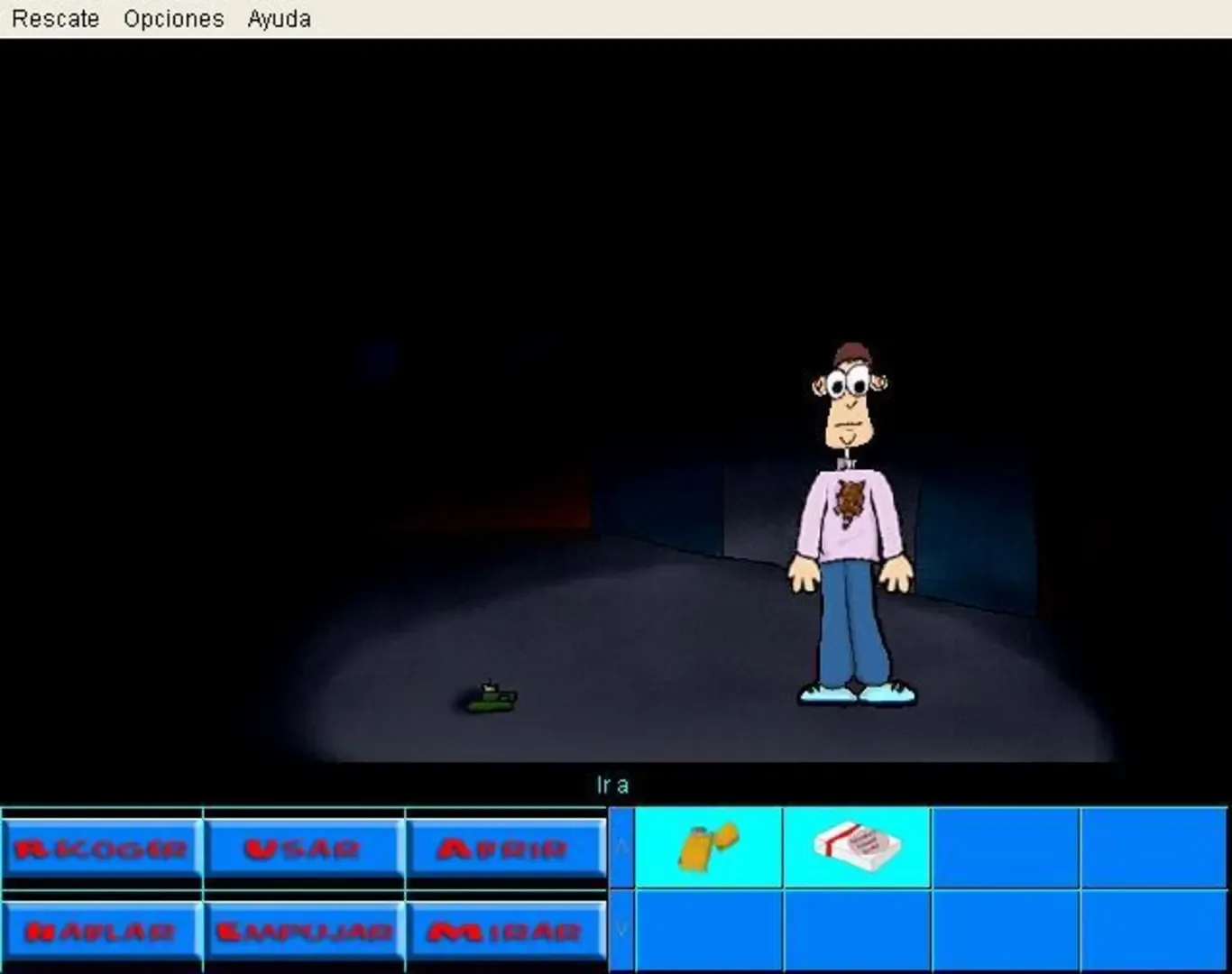Open the Rescate menu

55,18
